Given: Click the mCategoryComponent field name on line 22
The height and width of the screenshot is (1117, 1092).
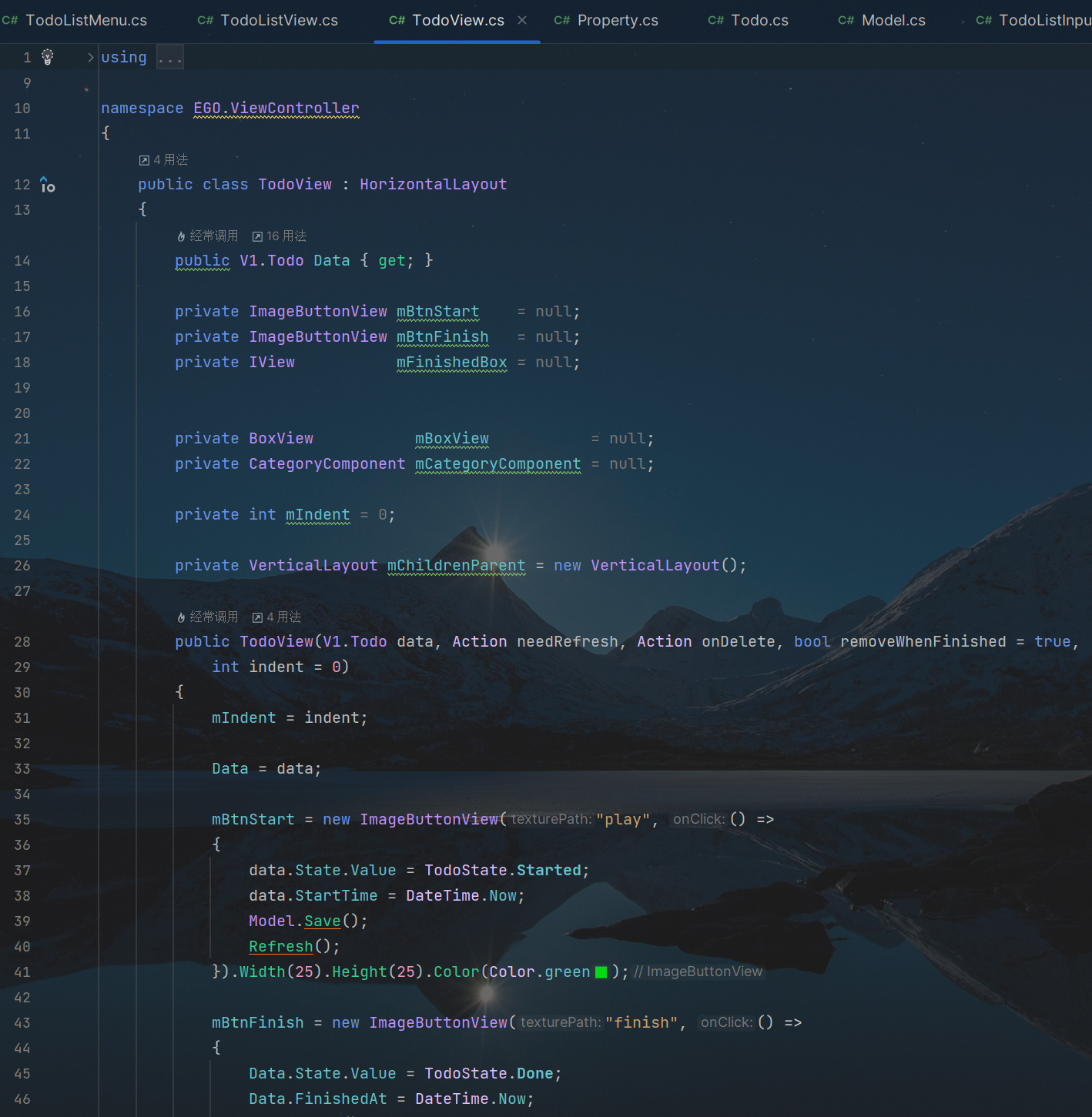Looking at the screenshot, I should click(498, 463).
